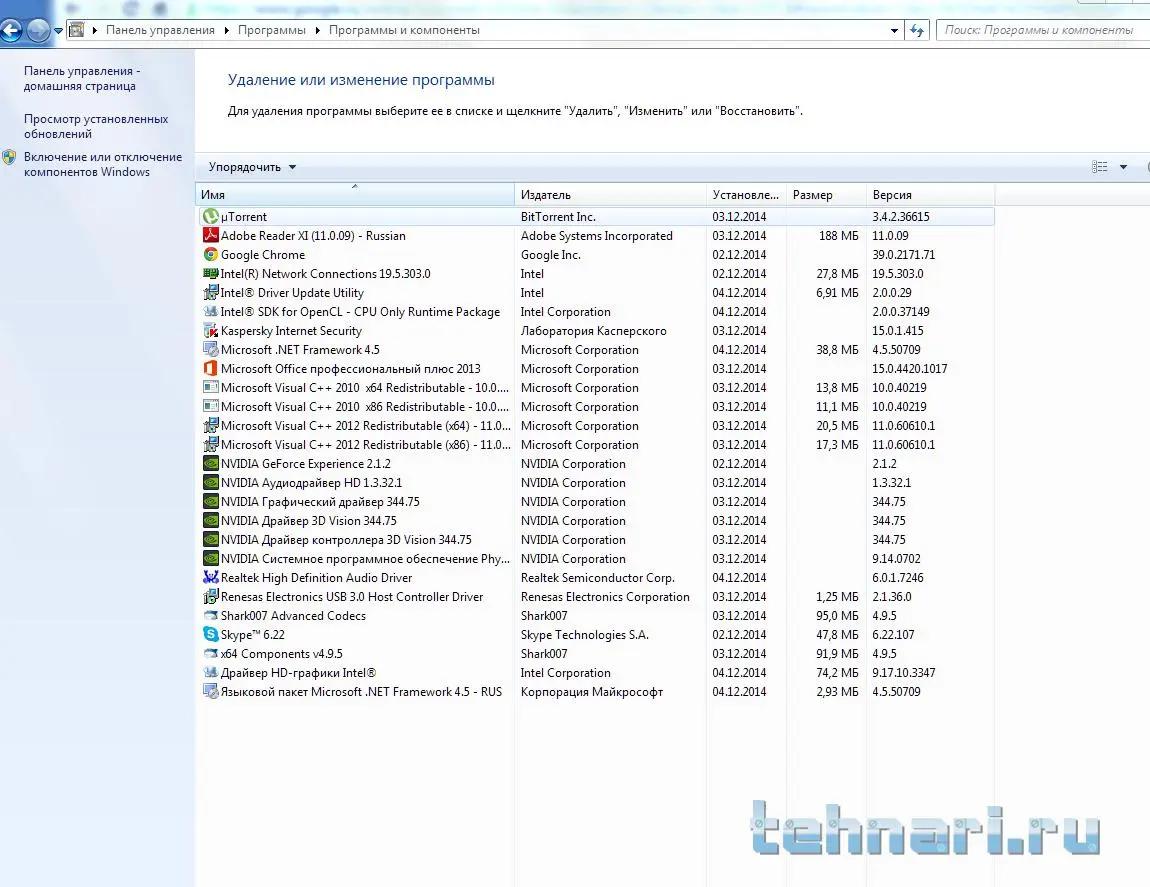Click the Back navigation arrow button
The image size is (1150, 887).
pyautogui.click(x=12, y=31)
